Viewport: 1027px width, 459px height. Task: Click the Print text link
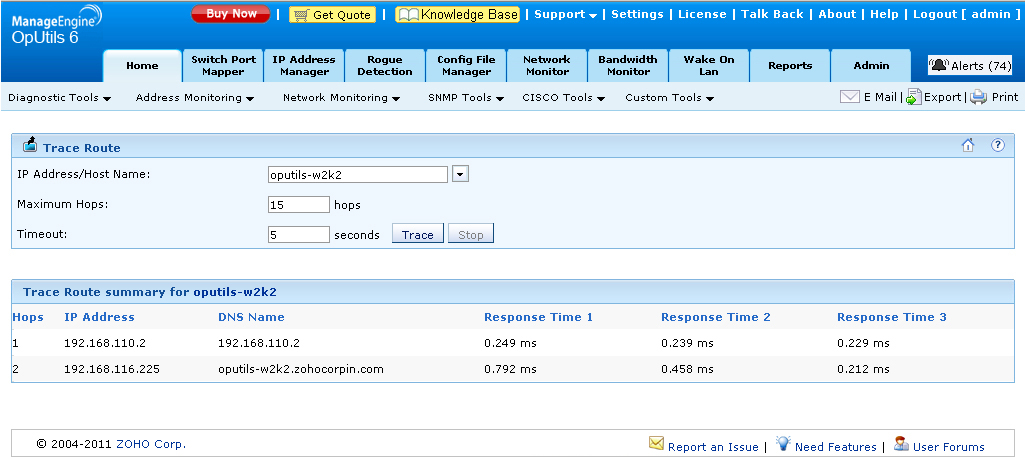1005,97
